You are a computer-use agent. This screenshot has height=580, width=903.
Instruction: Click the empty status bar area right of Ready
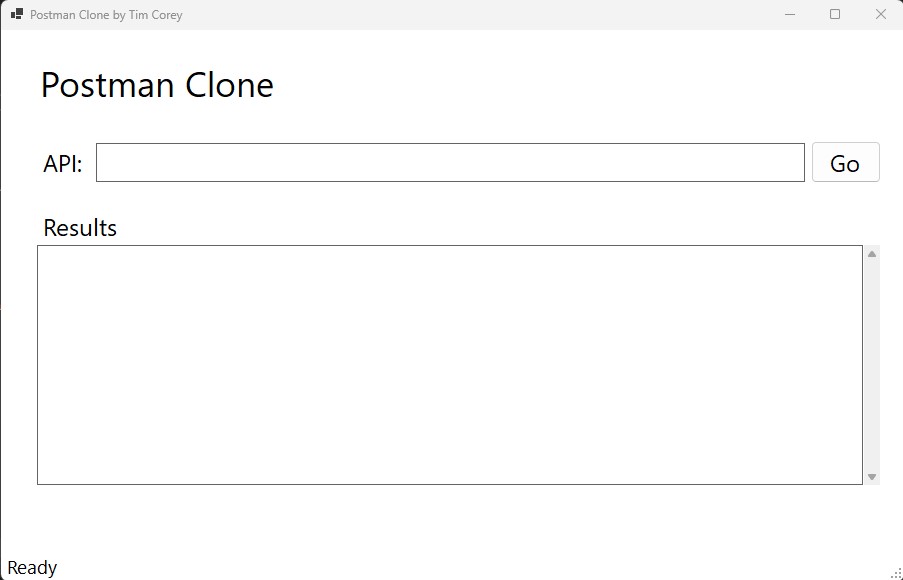pos(450,568)
